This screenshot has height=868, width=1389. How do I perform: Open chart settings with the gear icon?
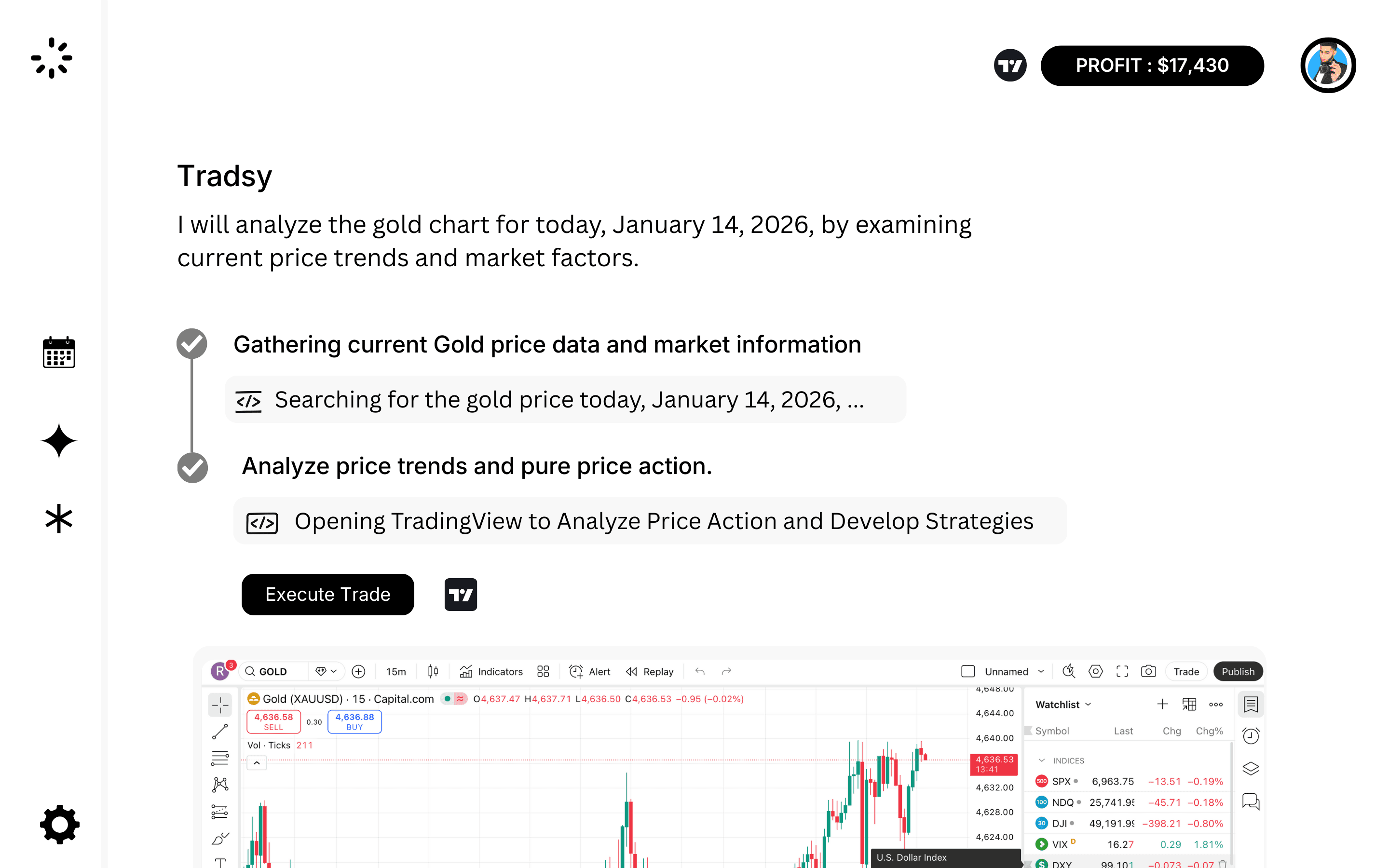pos(1096,671)
